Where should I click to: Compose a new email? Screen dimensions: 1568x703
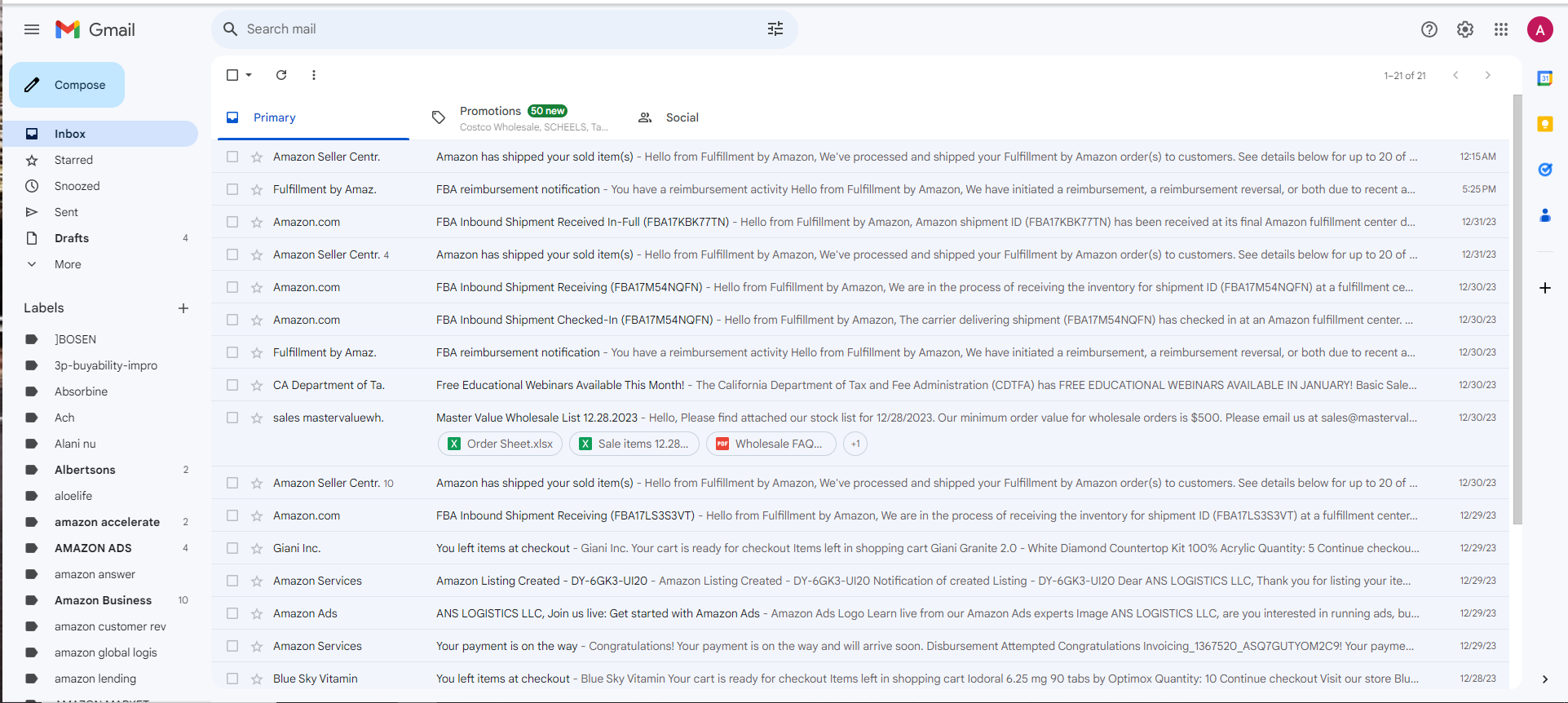(67, 85)
